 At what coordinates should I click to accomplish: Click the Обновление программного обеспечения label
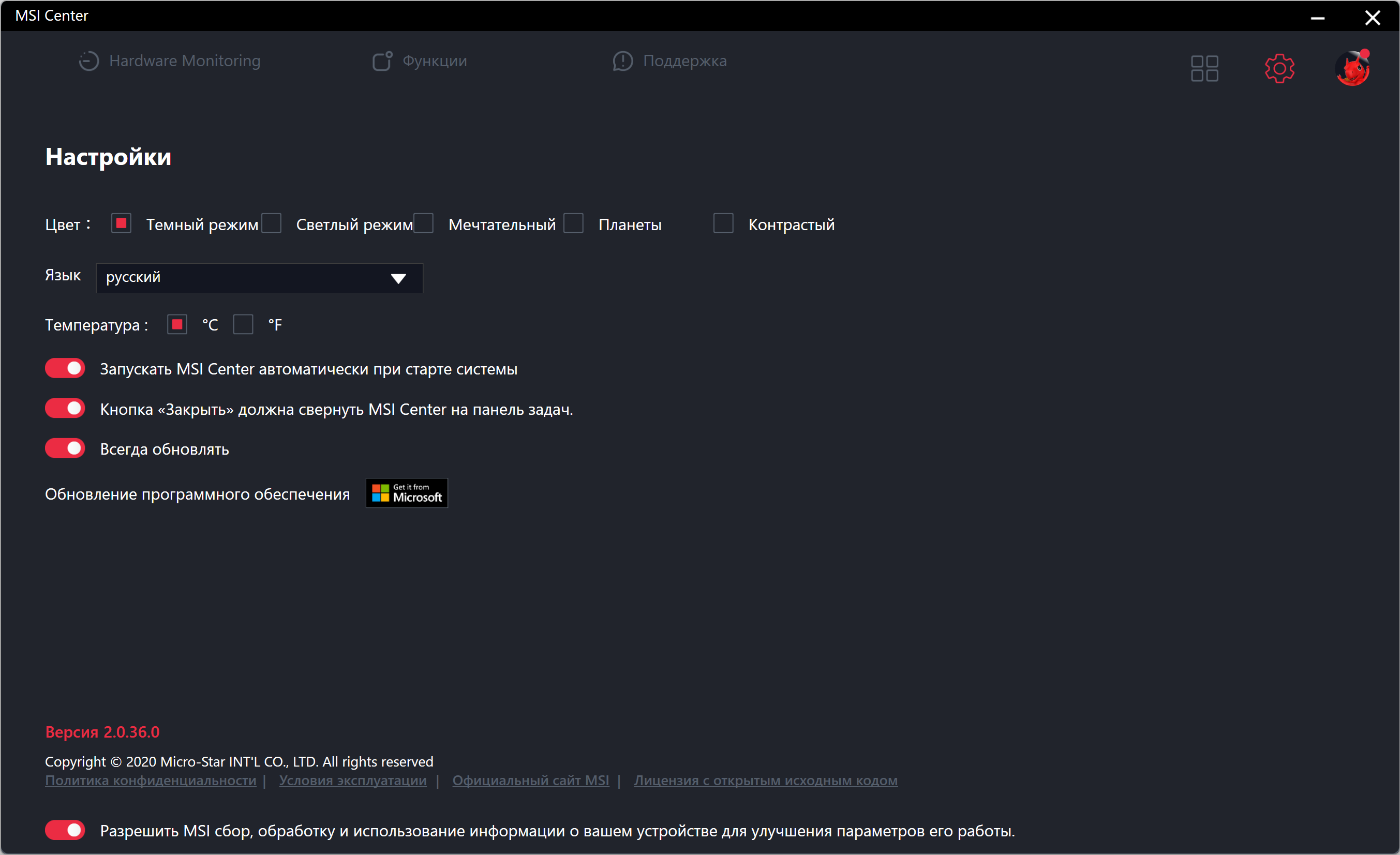(197, 494)
